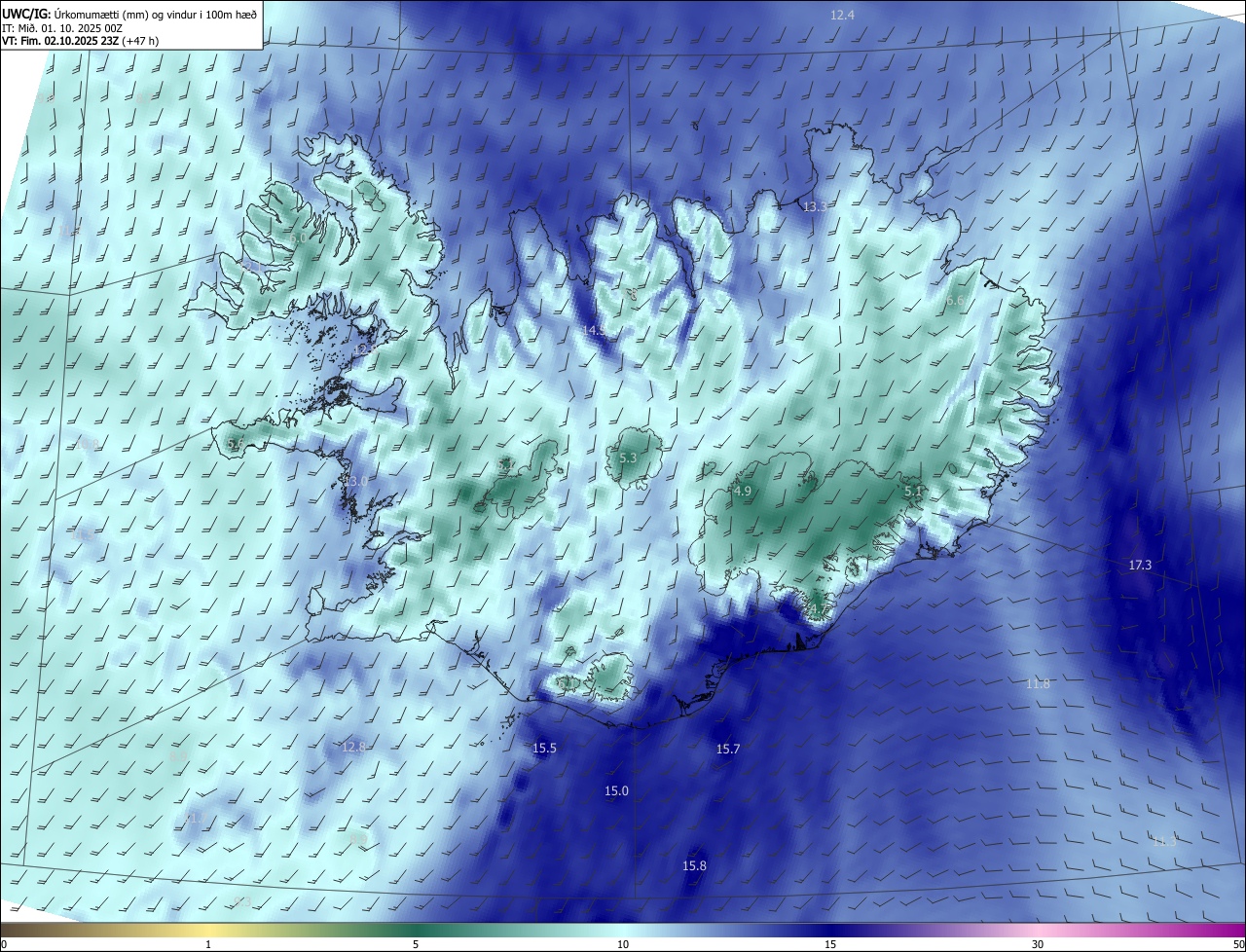The width and height of the screenshot is (1246, 952).
Task: Click the colorbar tick label 5
Action: (416, 944)
